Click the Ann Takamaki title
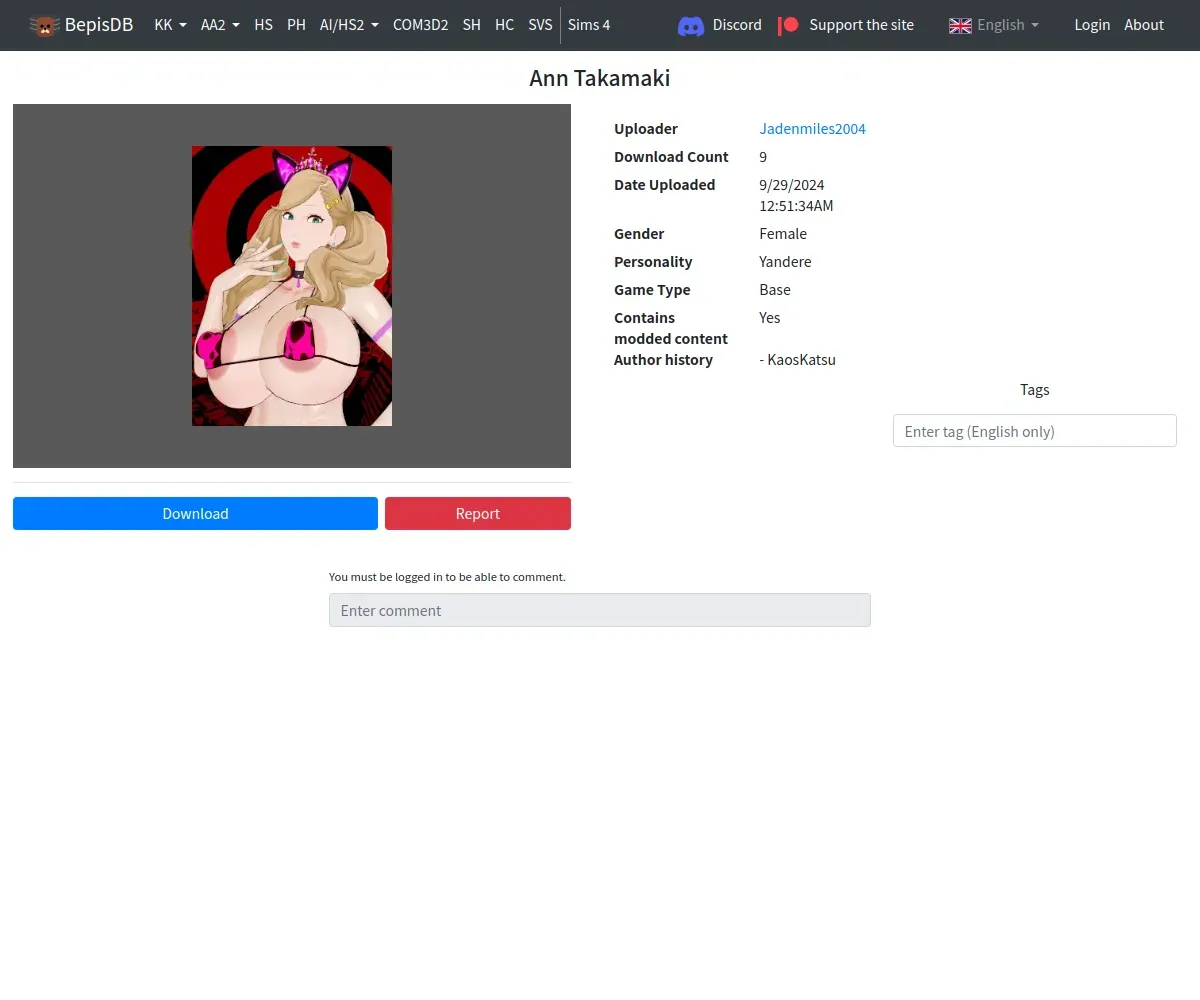Image resolution: width=1200 pixels, height=1000 pixels. point(600,78)
